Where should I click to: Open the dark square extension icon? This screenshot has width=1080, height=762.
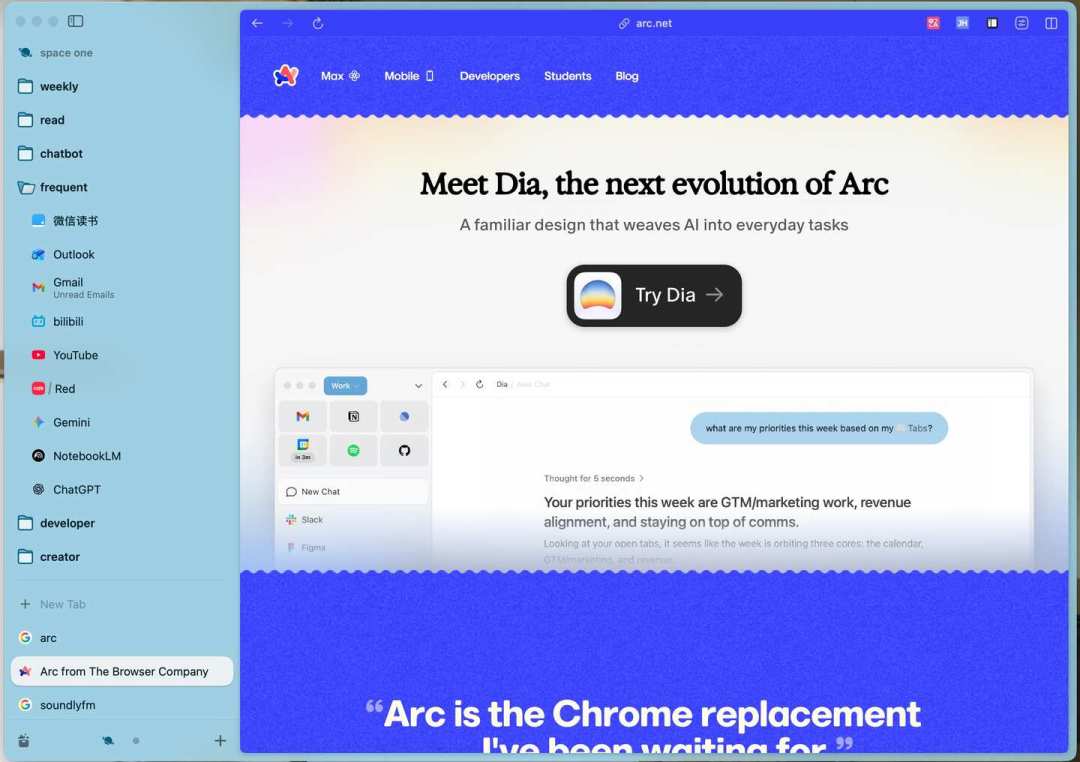click(x=992, y=23)
